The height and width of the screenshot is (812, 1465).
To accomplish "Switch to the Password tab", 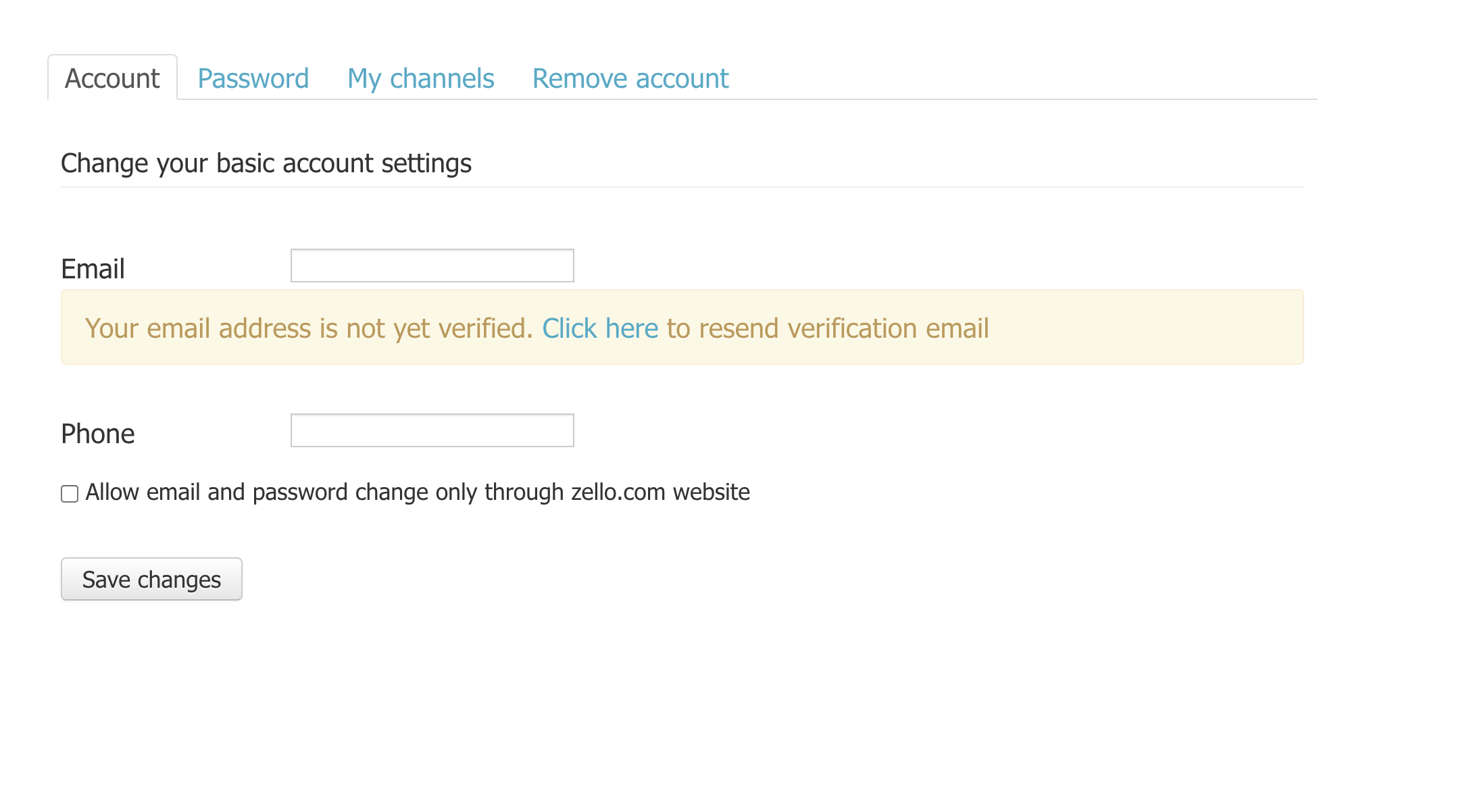I will 253,78.
